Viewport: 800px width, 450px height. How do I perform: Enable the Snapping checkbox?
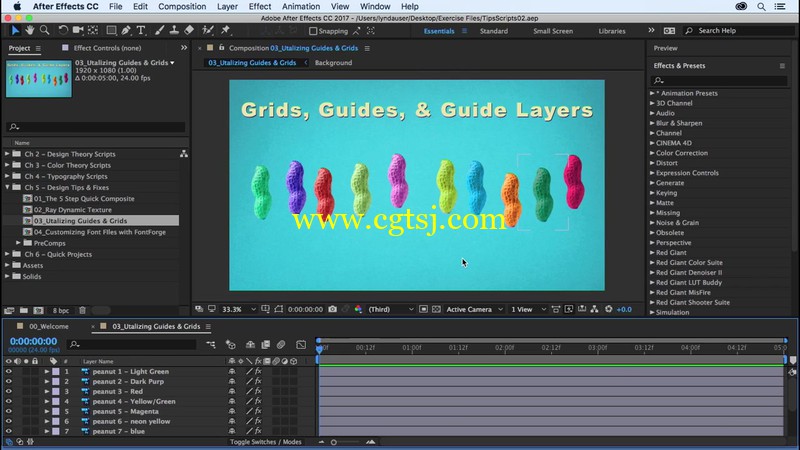(313, 31)
